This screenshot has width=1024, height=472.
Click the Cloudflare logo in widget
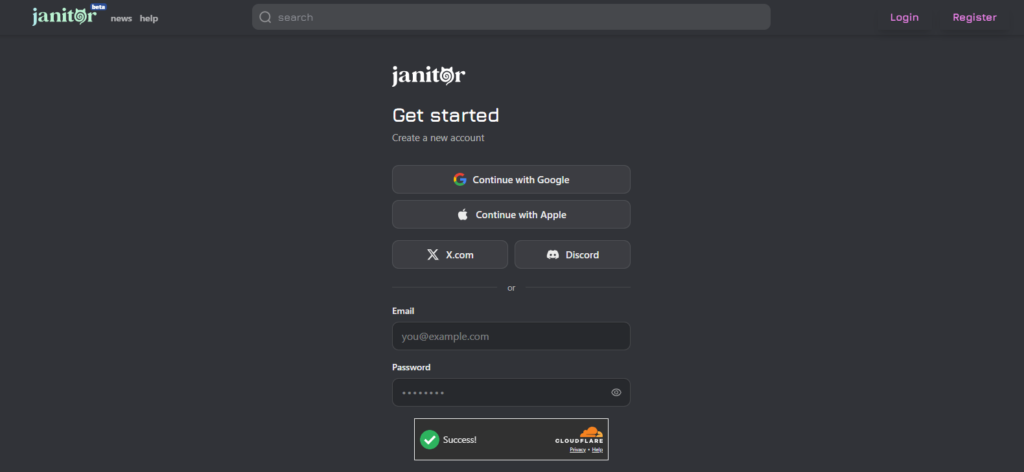[580, 435]
